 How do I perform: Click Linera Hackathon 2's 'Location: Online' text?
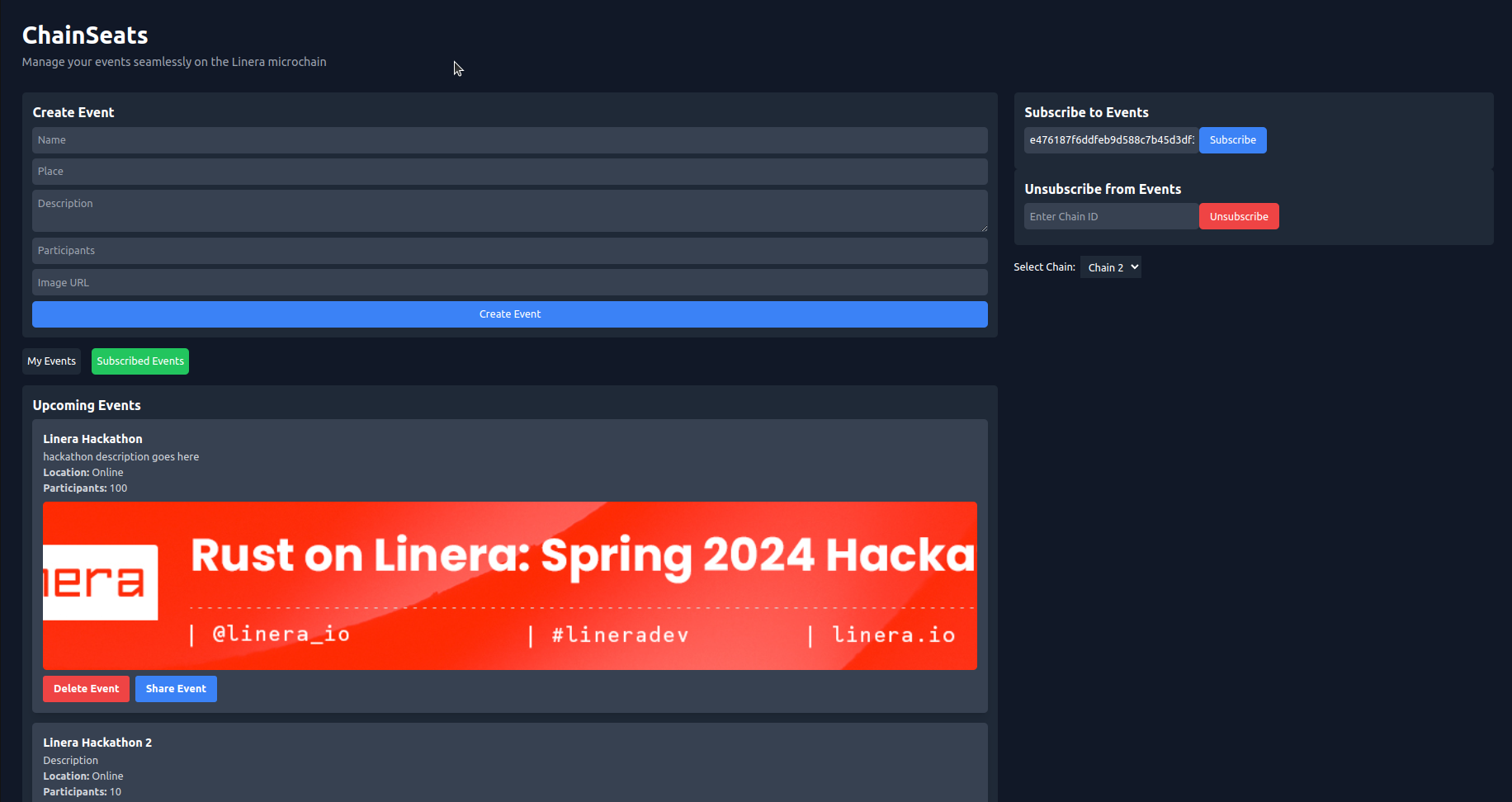click(x=83, y=776)
